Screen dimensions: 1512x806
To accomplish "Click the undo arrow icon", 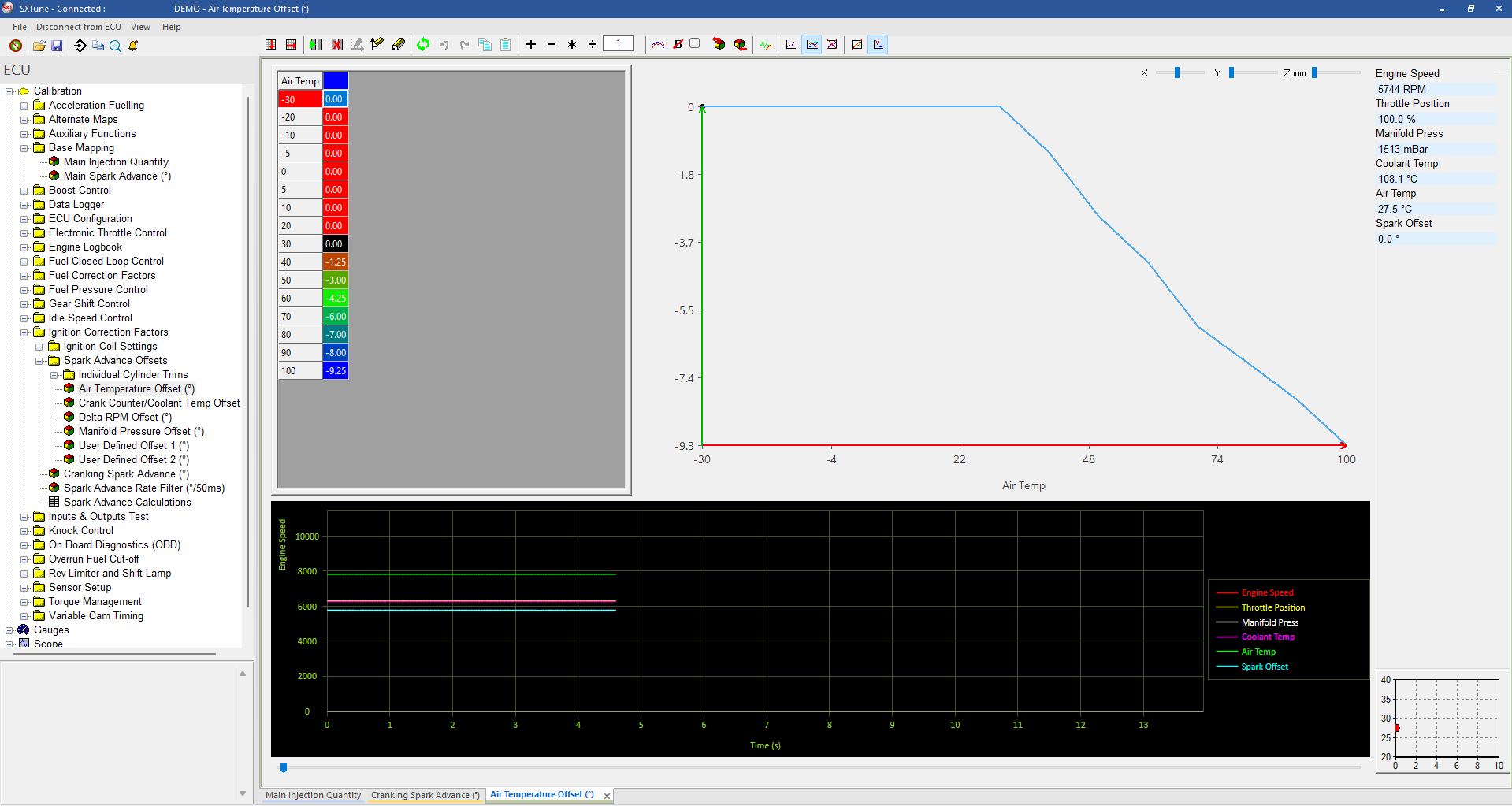I will point(444,45).
